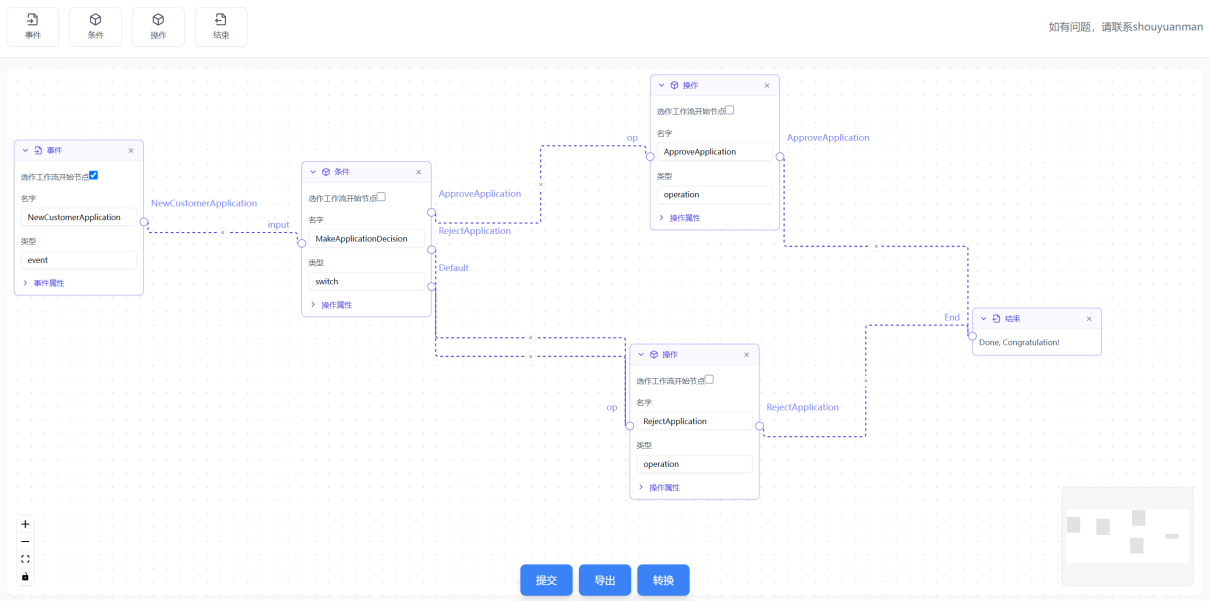The width and height of the screenshot is (1210, 601).
Task: Zoom out the canvas with minus icon
Action: [x=25, y=541]
